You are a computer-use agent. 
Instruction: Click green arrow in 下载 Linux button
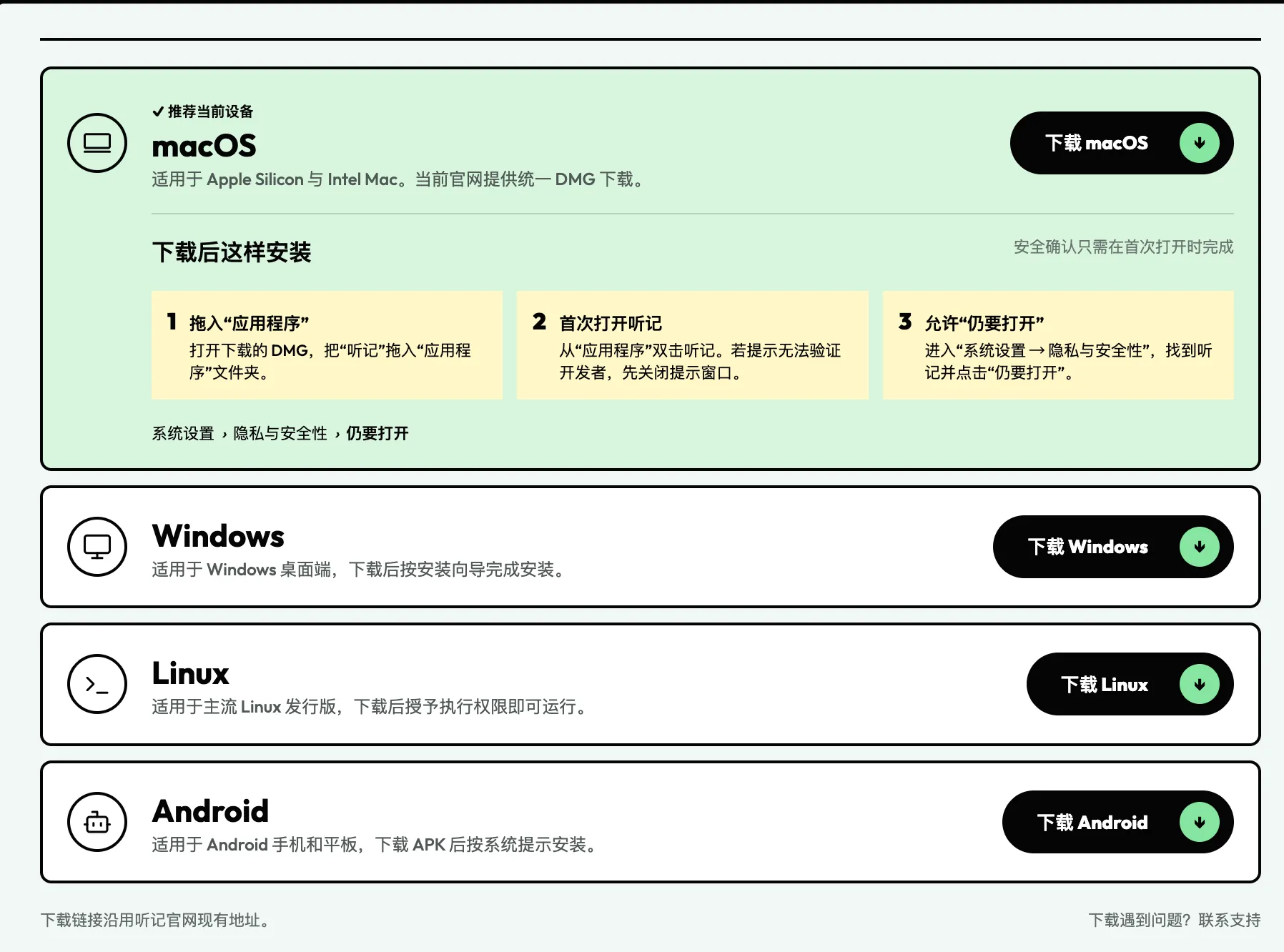coord(1200,684)
